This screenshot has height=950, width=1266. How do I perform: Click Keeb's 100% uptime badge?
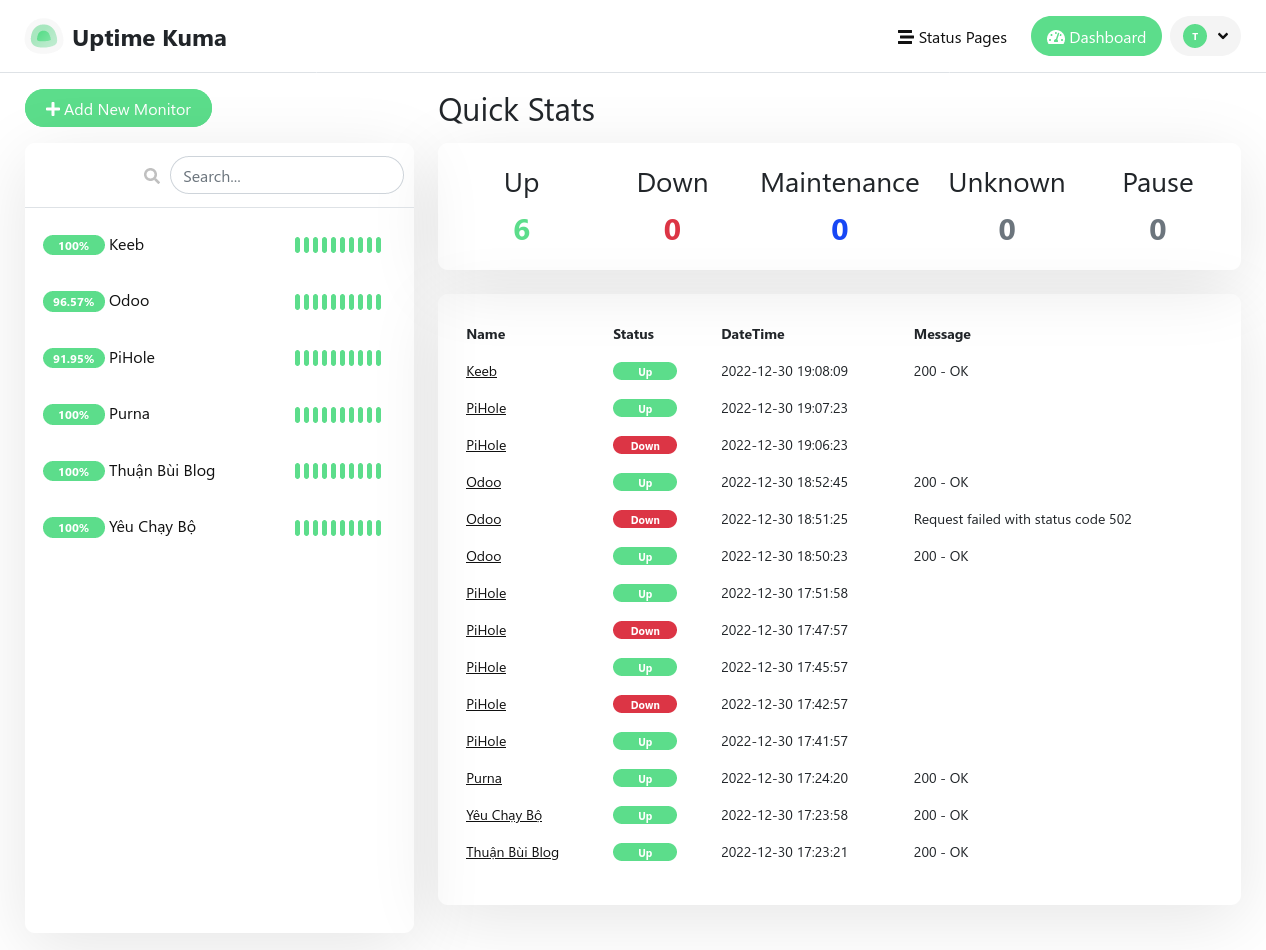coord(73,245)
